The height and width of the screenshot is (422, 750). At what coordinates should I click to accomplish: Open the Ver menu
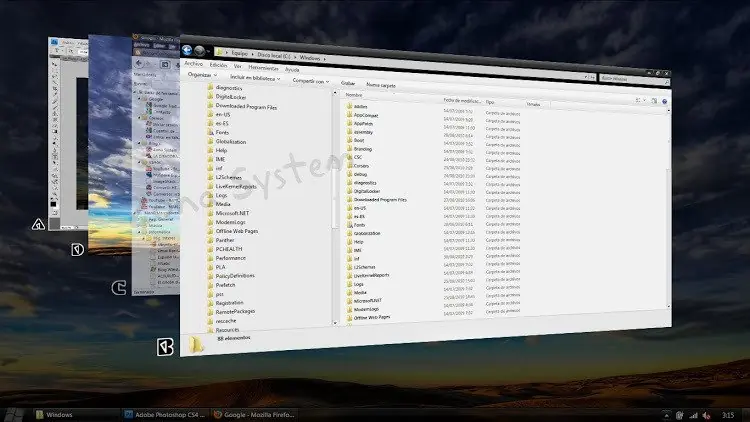click(x=238, y=66)
